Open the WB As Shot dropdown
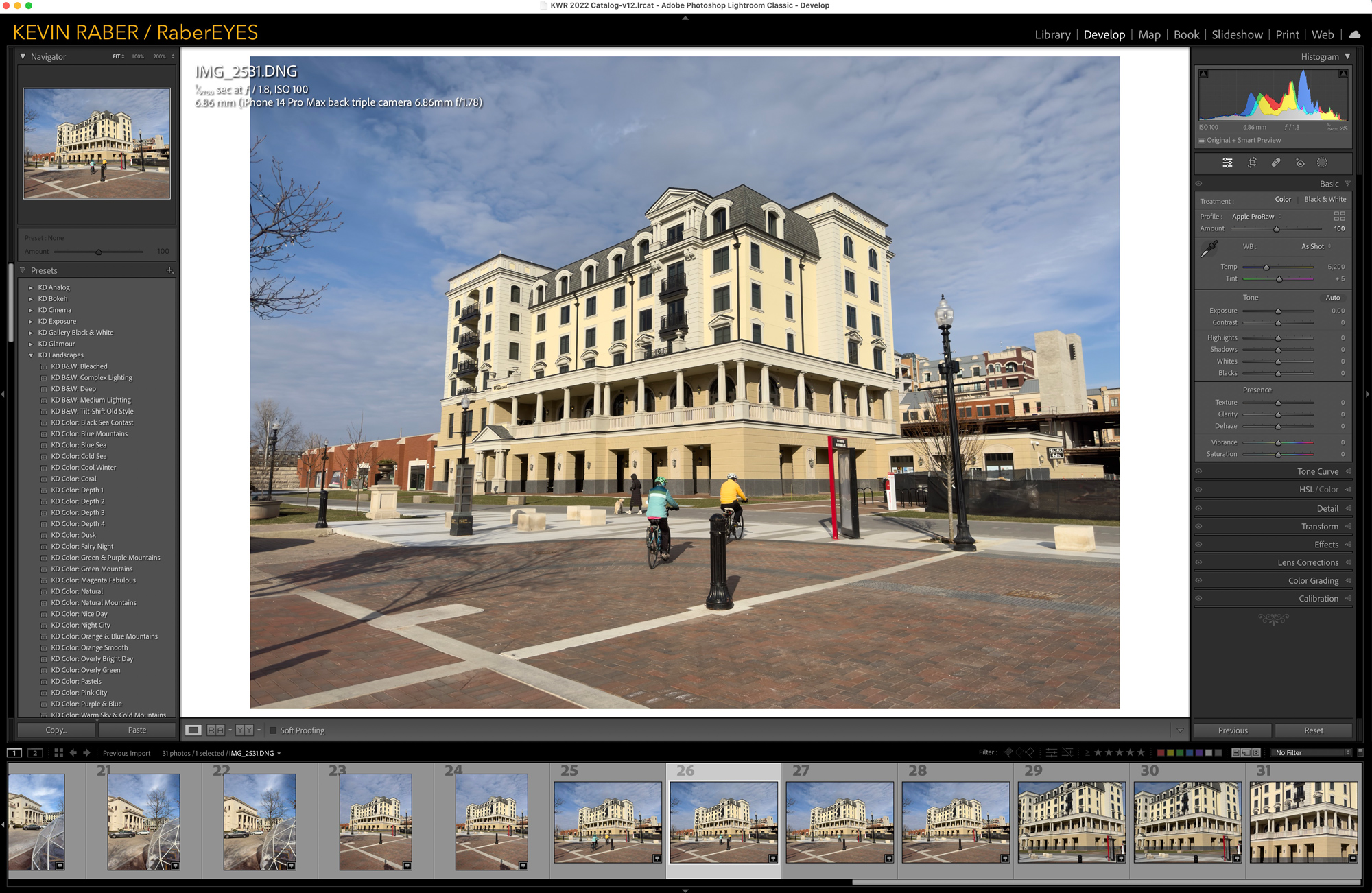Image resolution: width=1372 pixels, height=893 pixels. pos(1316,246)
